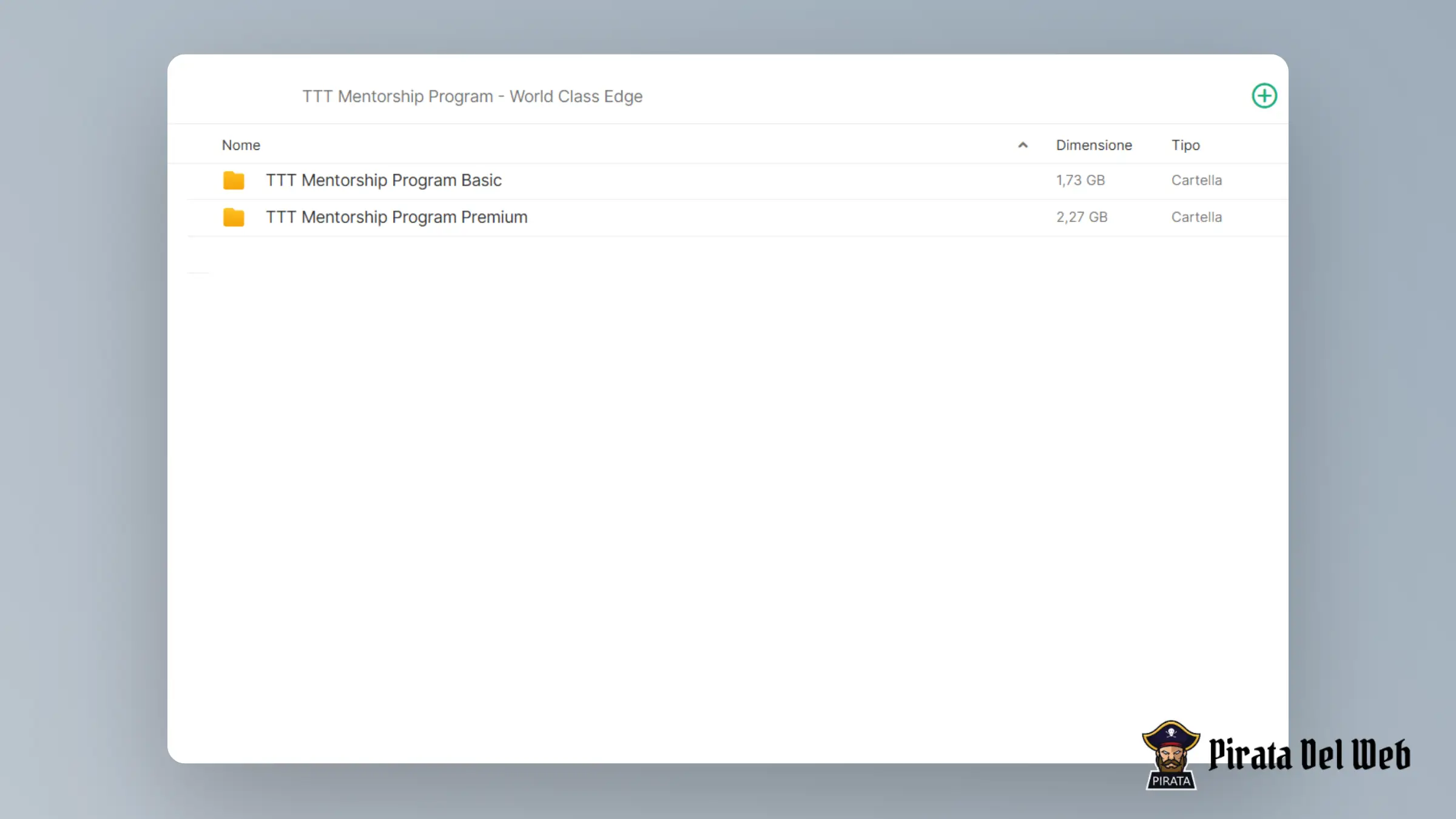This screenshot has width=1456, height=819.
Task: Select Cartella type in Basic row
Action: pos(1196,181)
